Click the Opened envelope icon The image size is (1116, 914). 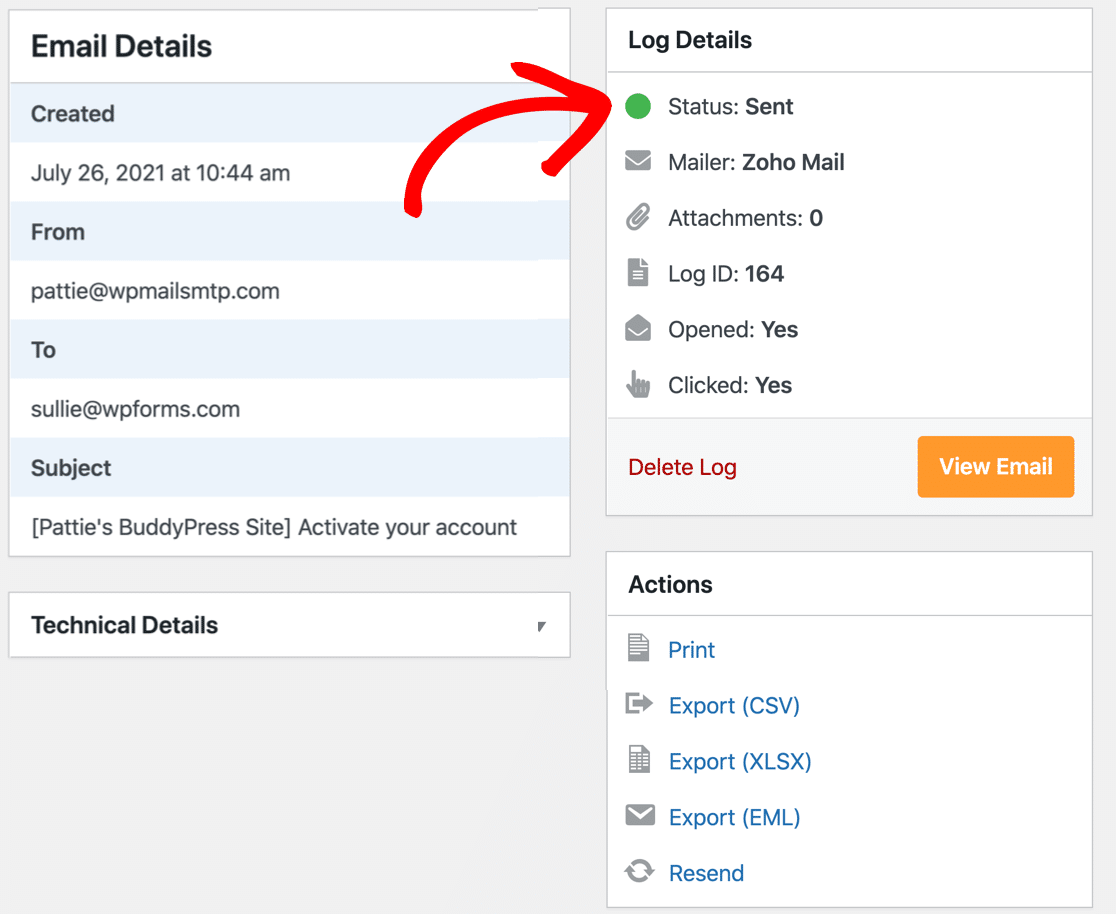640,329
